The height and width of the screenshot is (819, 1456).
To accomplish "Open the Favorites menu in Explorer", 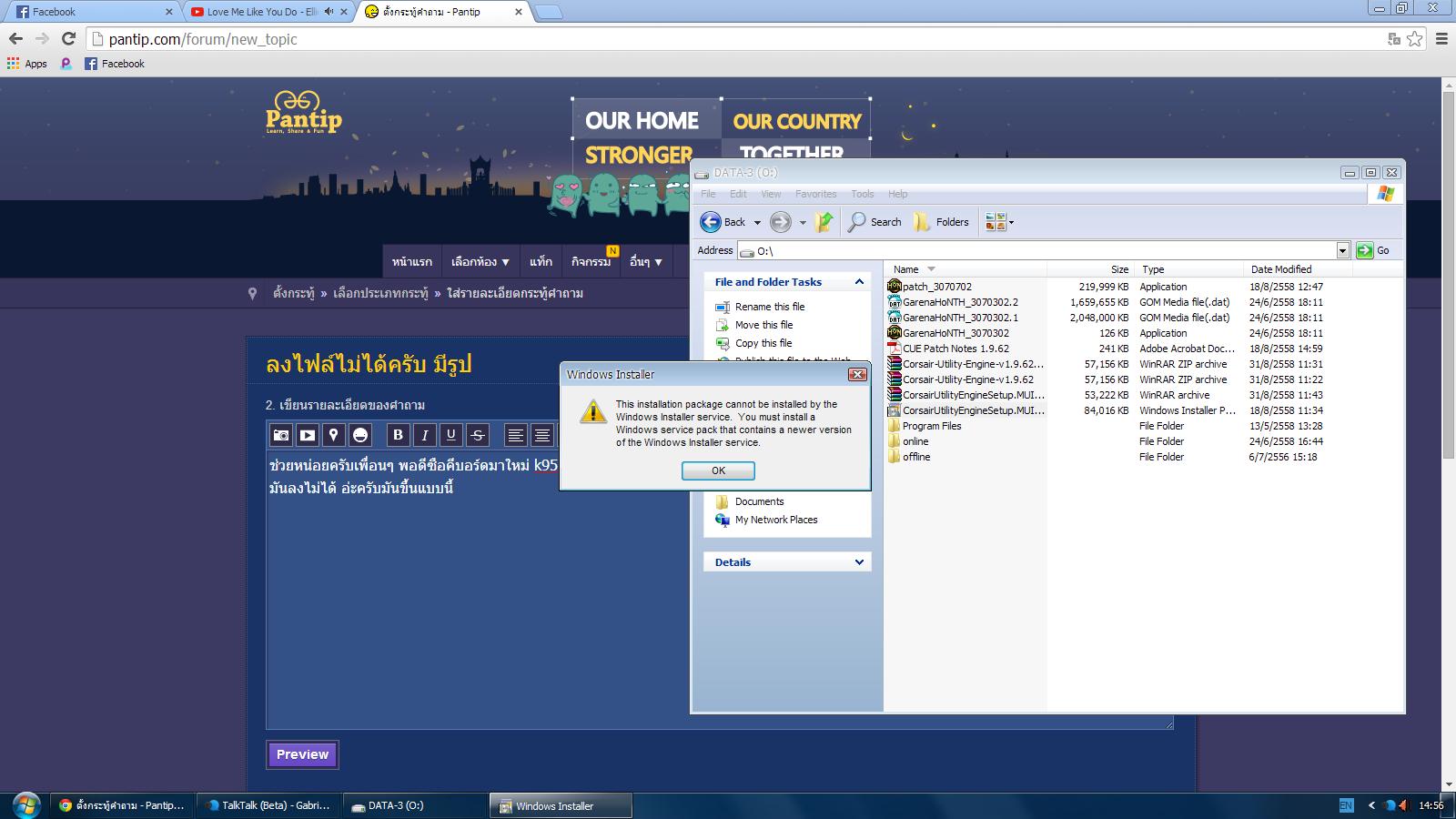I will (815, 194).
